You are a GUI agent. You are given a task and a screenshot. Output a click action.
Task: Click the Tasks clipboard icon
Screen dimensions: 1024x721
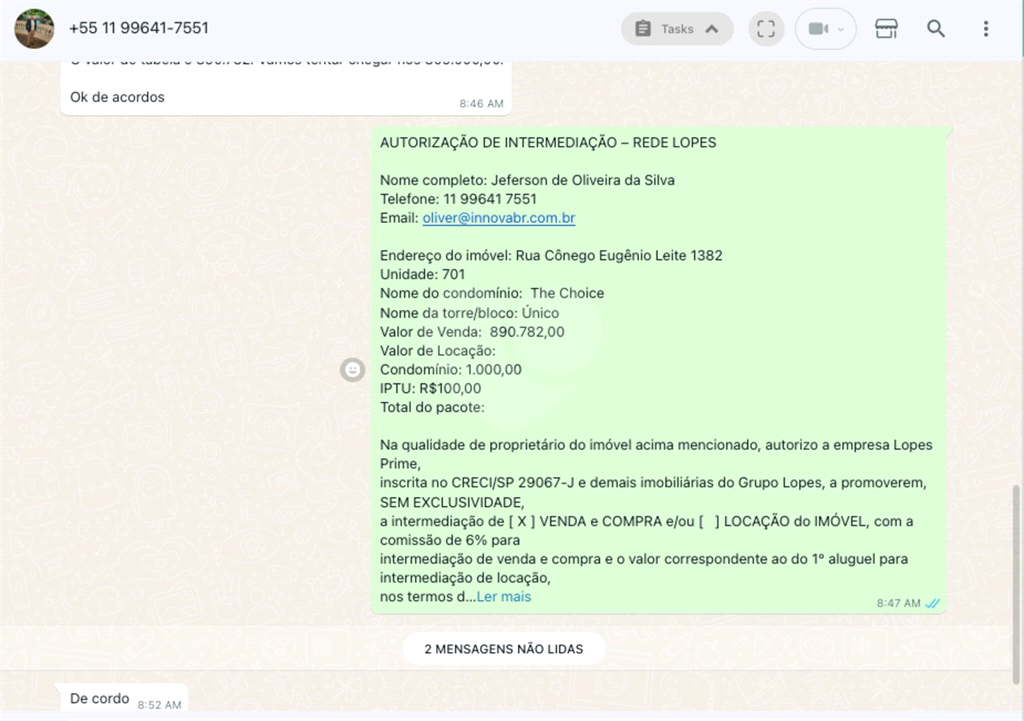point(643,29)
